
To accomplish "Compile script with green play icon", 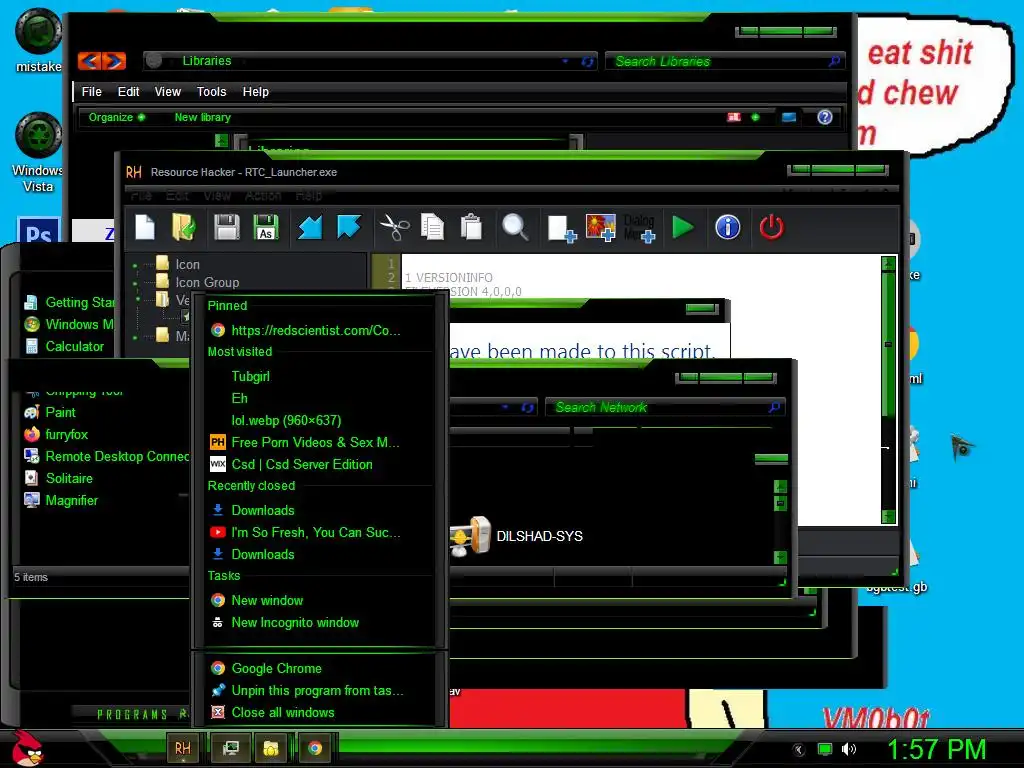I will (683, 227).
